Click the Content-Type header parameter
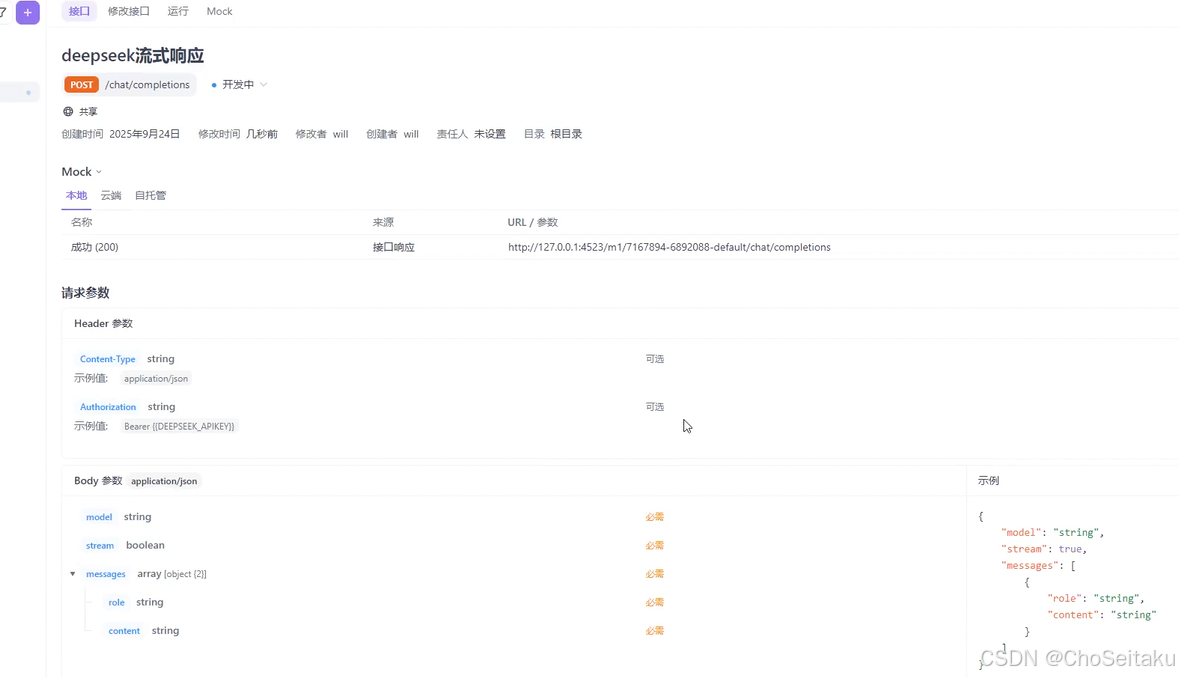 (x=108, y=359)
